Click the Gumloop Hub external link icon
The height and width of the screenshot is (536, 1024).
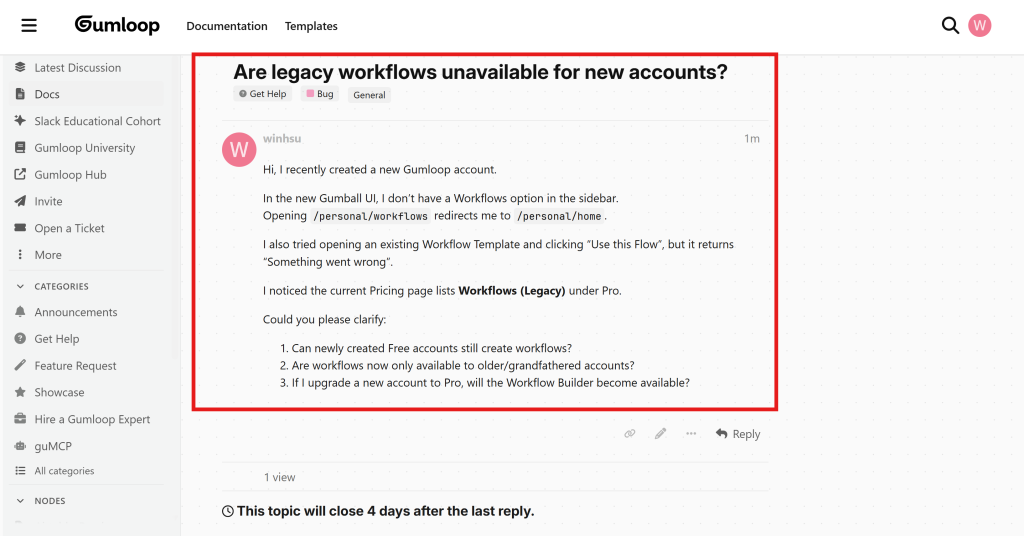20,174
